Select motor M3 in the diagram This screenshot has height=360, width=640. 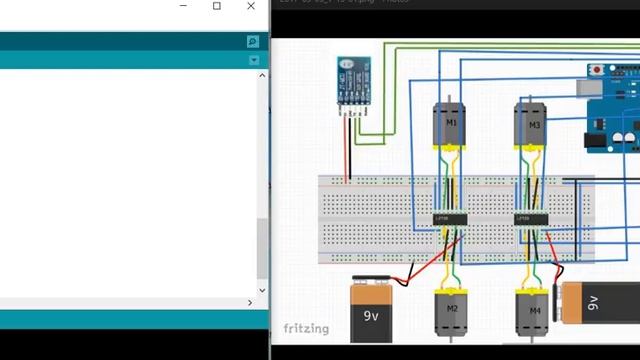[x=530, y=124]
